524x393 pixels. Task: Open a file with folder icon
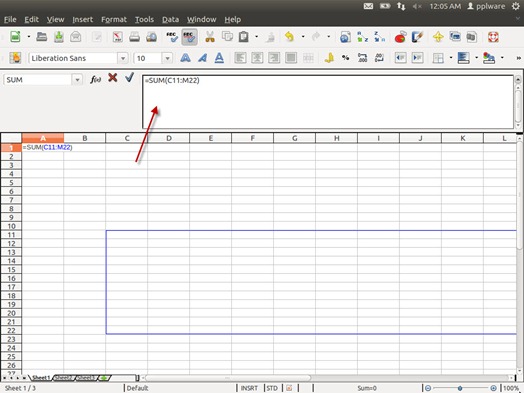(41, 36)
